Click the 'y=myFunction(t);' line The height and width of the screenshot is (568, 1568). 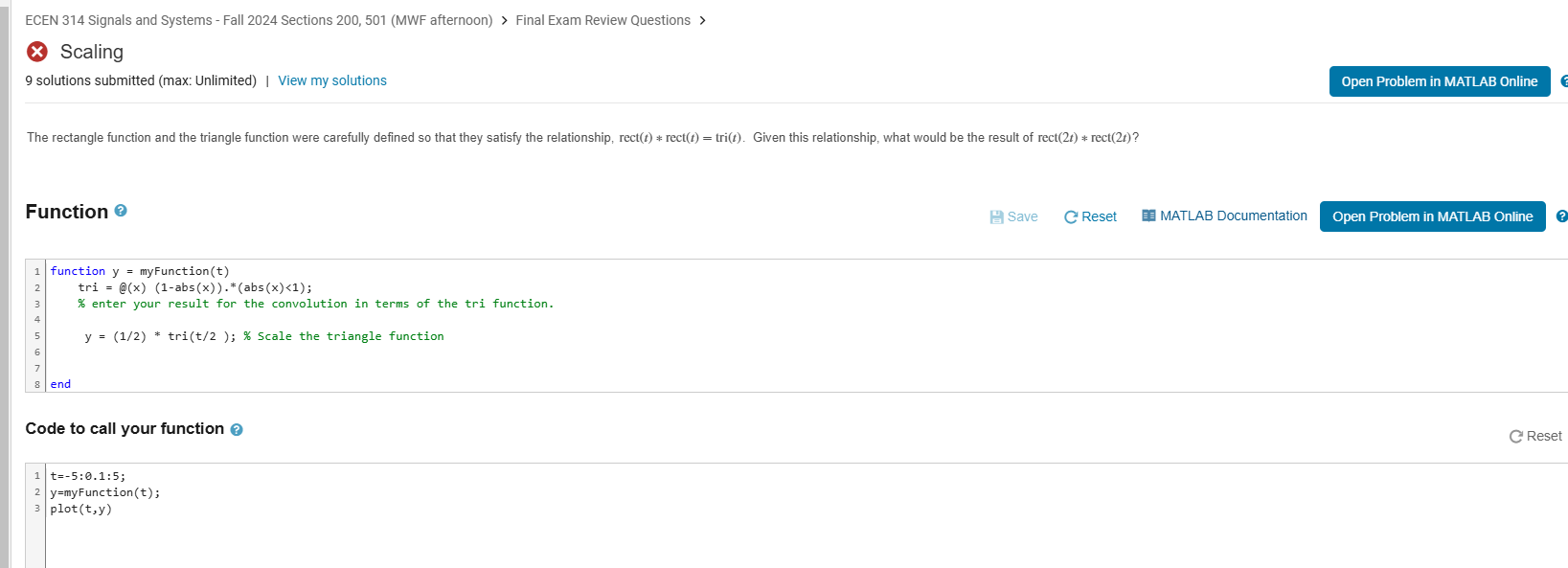[105, 492]
